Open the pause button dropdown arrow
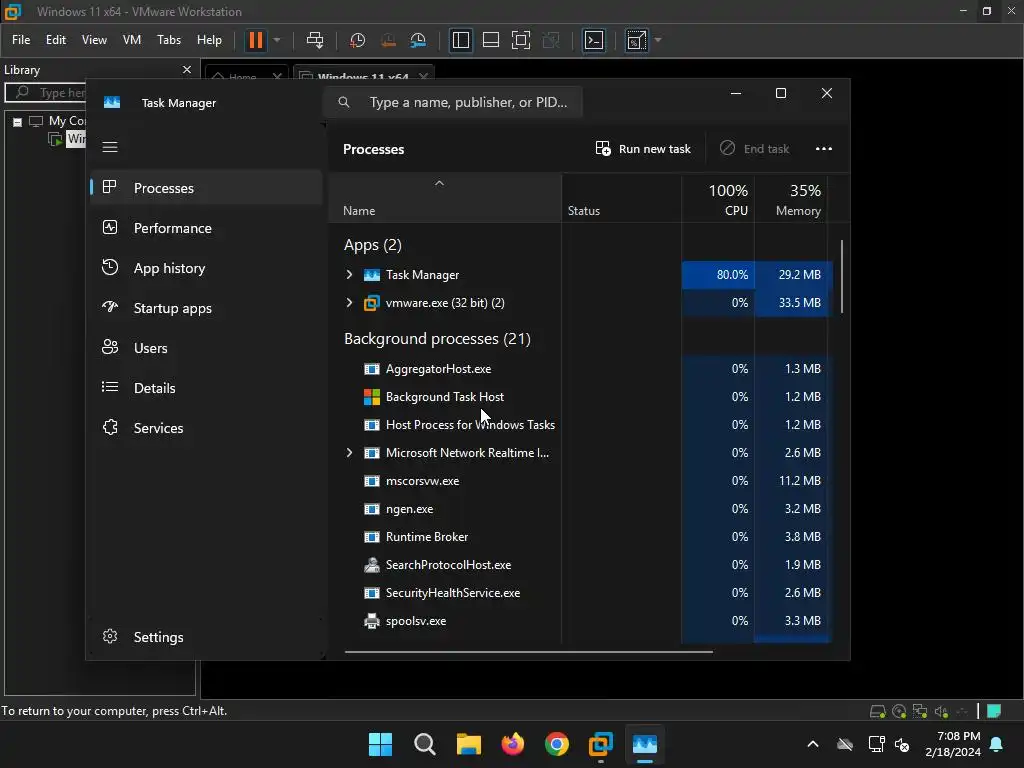 277,40
